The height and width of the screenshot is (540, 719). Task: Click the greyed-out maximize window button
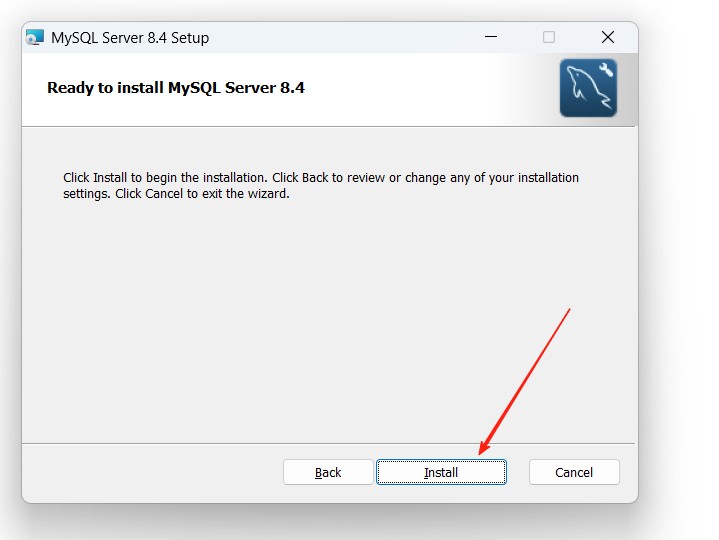click(x=549, y=37)
